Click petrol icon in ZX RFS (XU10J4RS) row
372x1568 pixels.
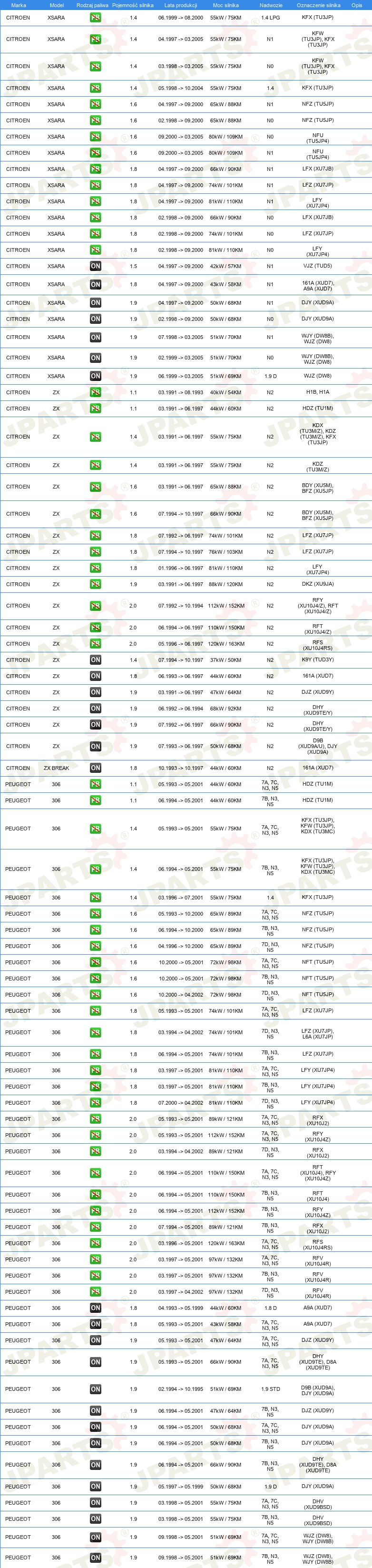(x=96, y=644)
